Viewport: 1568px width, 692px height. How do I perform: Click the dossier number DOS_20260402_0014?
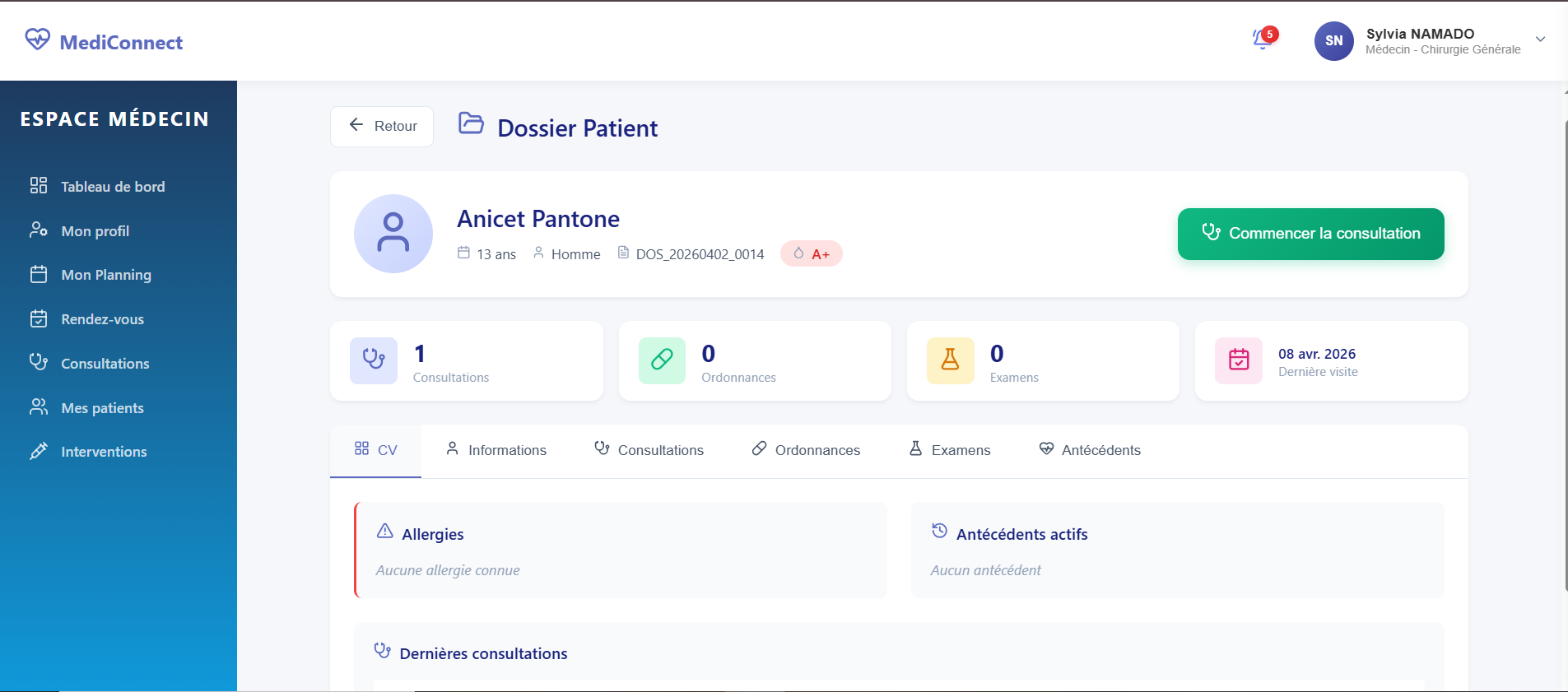[700, 254]
